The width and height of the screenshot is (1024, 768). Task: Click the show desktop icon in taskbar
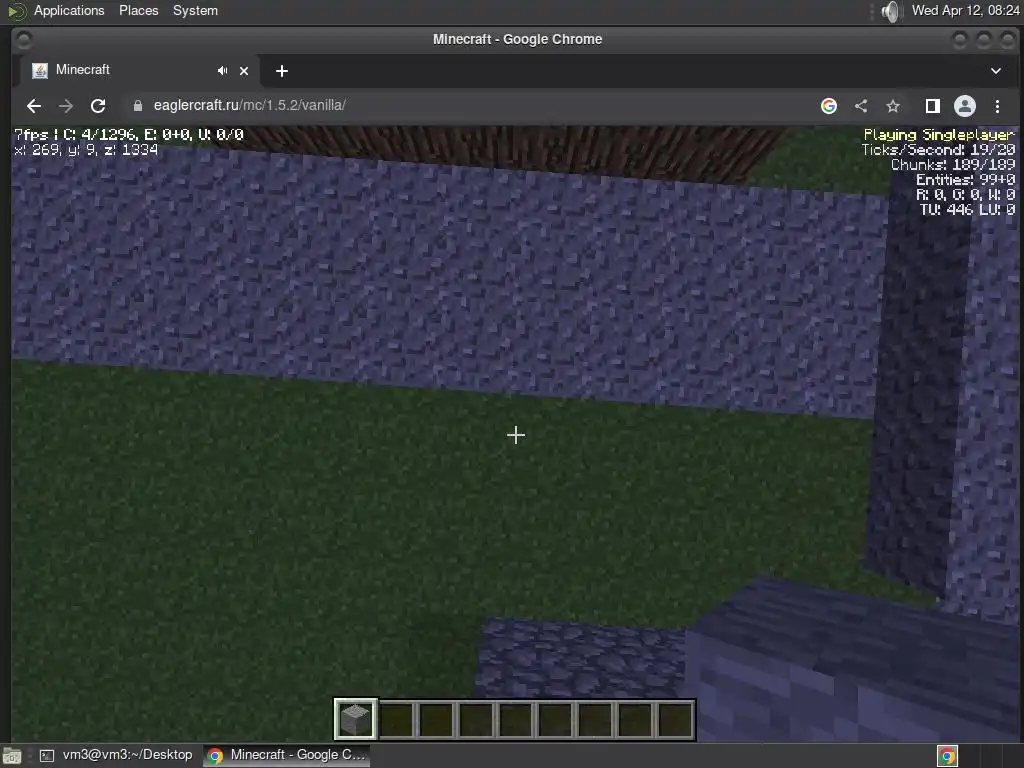[x=11, y=756]
